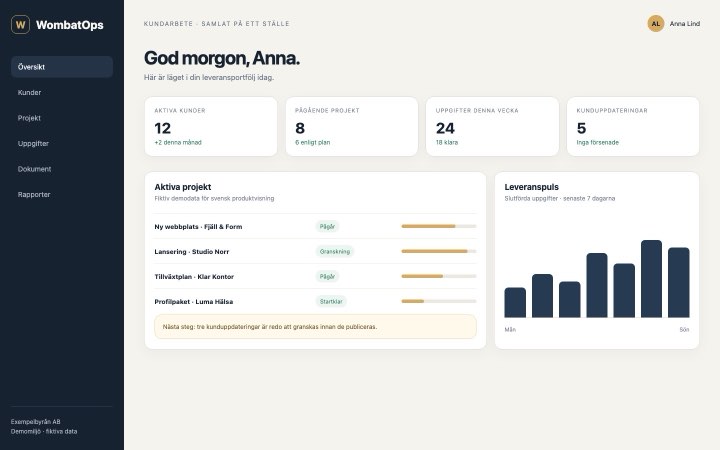Viewport: 720px width, 450px height.
Task: Click progress bar for Profilpaket Luma Hälsa
Action: coord(439,301)
